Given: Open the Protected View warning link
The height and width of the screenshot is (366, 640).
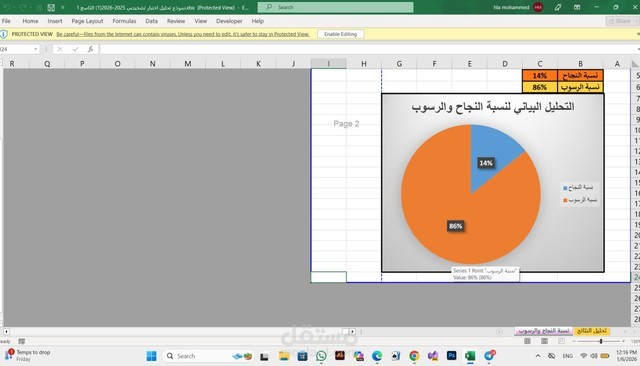Looking at the screenshot, I should click(x=182, y=34).
